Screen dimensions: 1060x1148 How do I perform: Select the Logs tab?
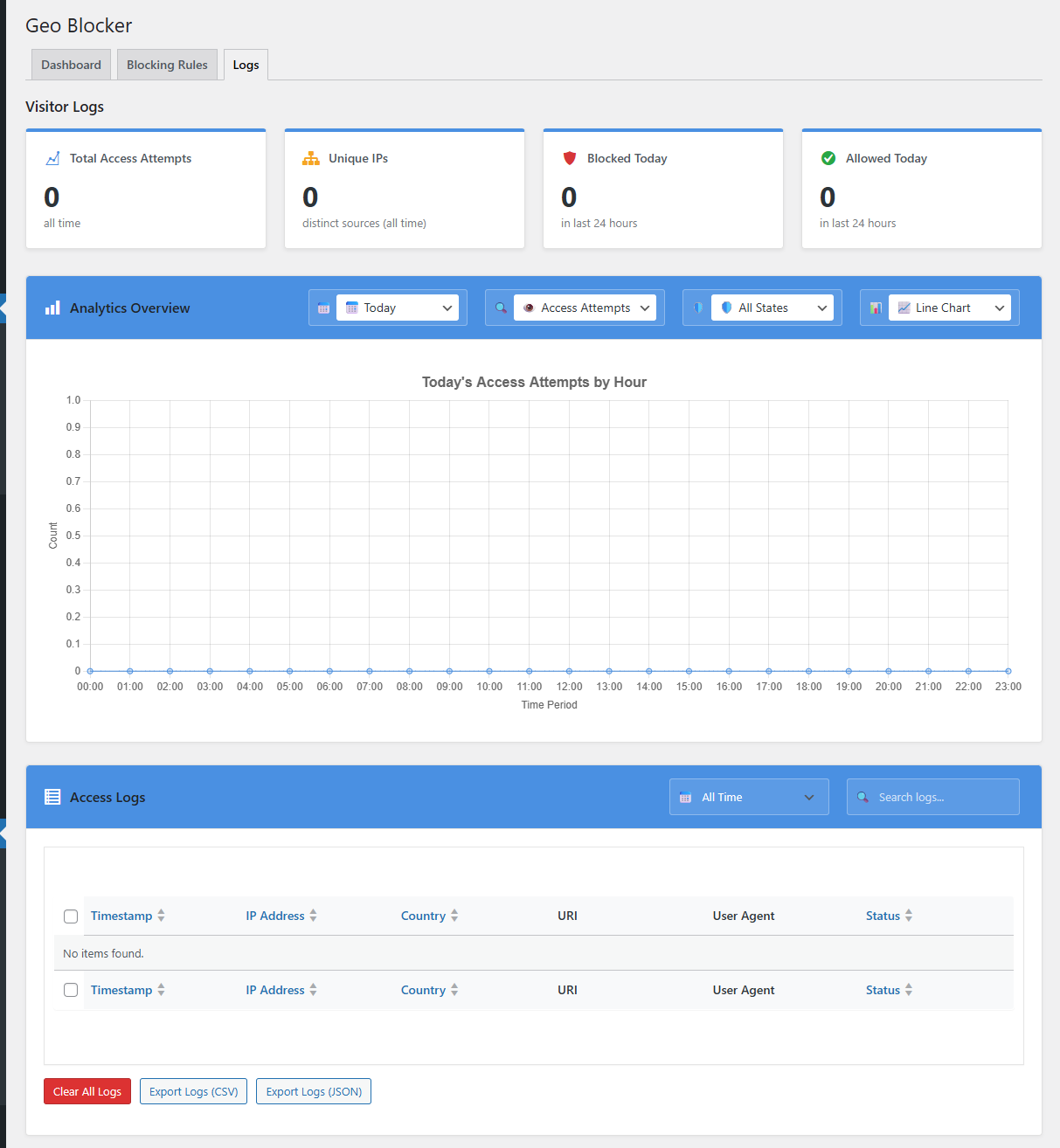click(x=246, y=65)
